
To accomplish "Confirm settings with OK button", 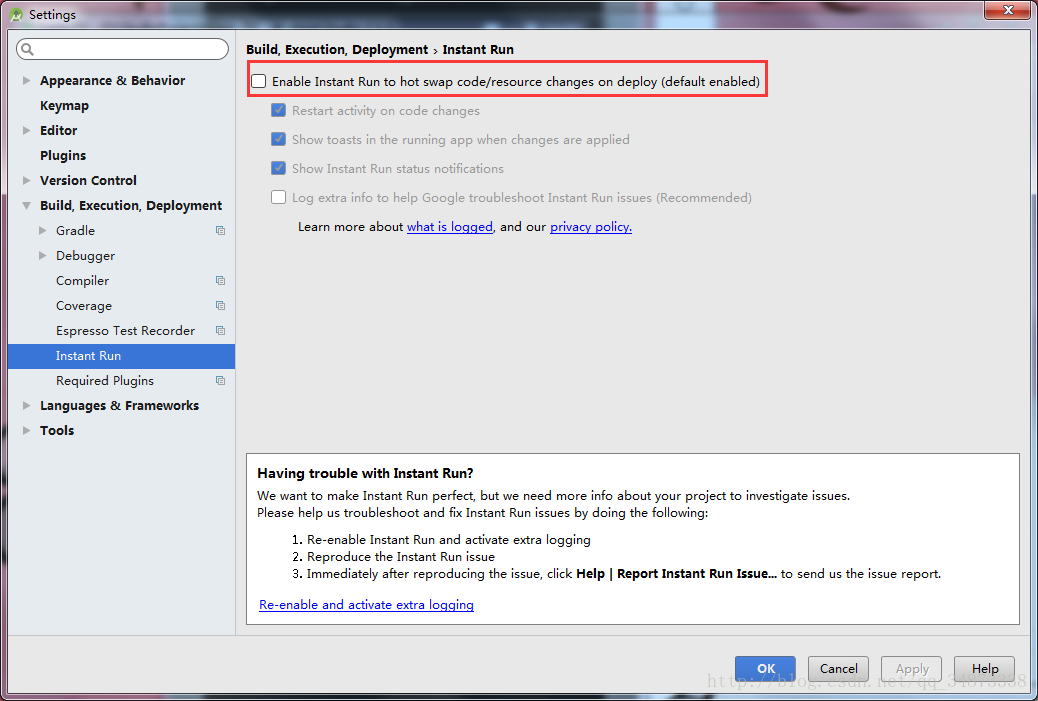I will coord(765,669).
